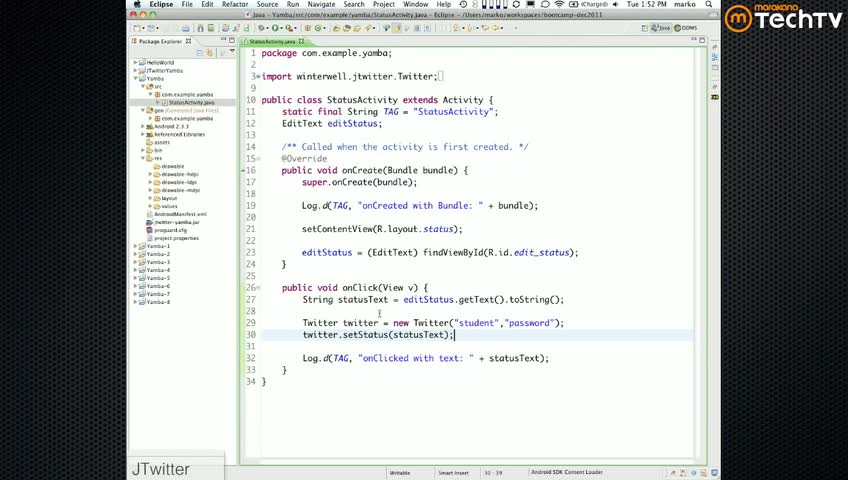The height and width of the screenshot is (480, 848).
Task: Click the Smart Insert status bar entry
Action: point(453,473)
